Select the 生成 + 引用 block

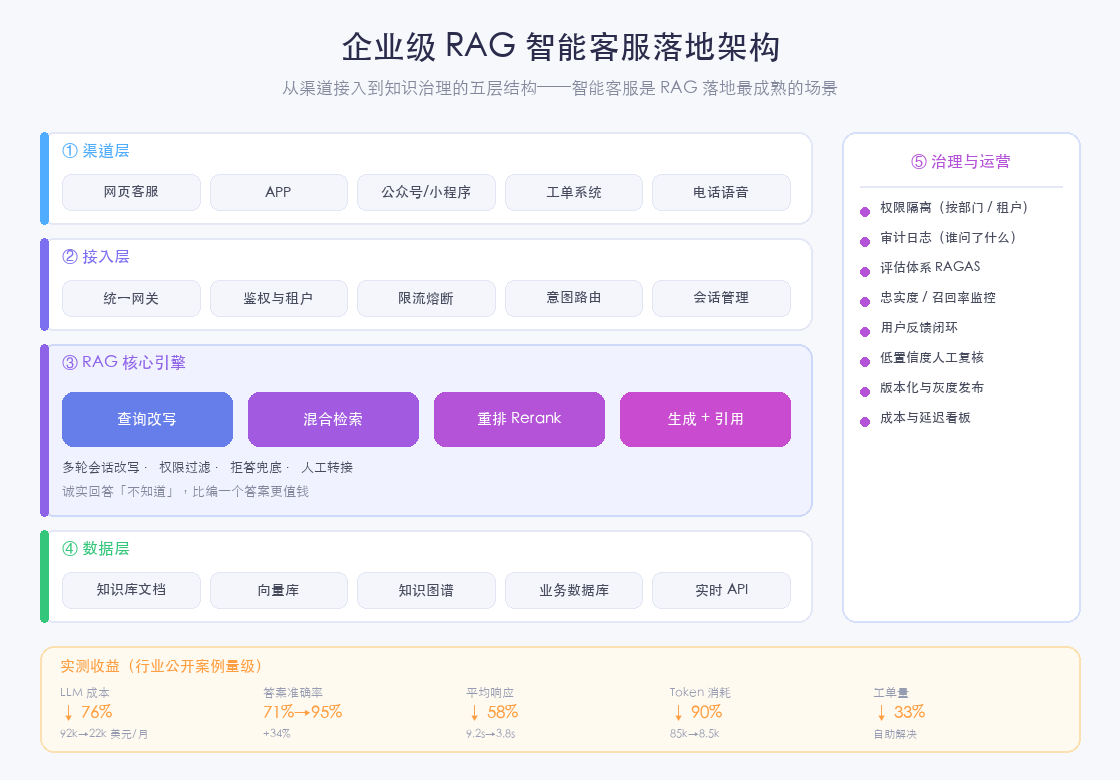(705, 419)
